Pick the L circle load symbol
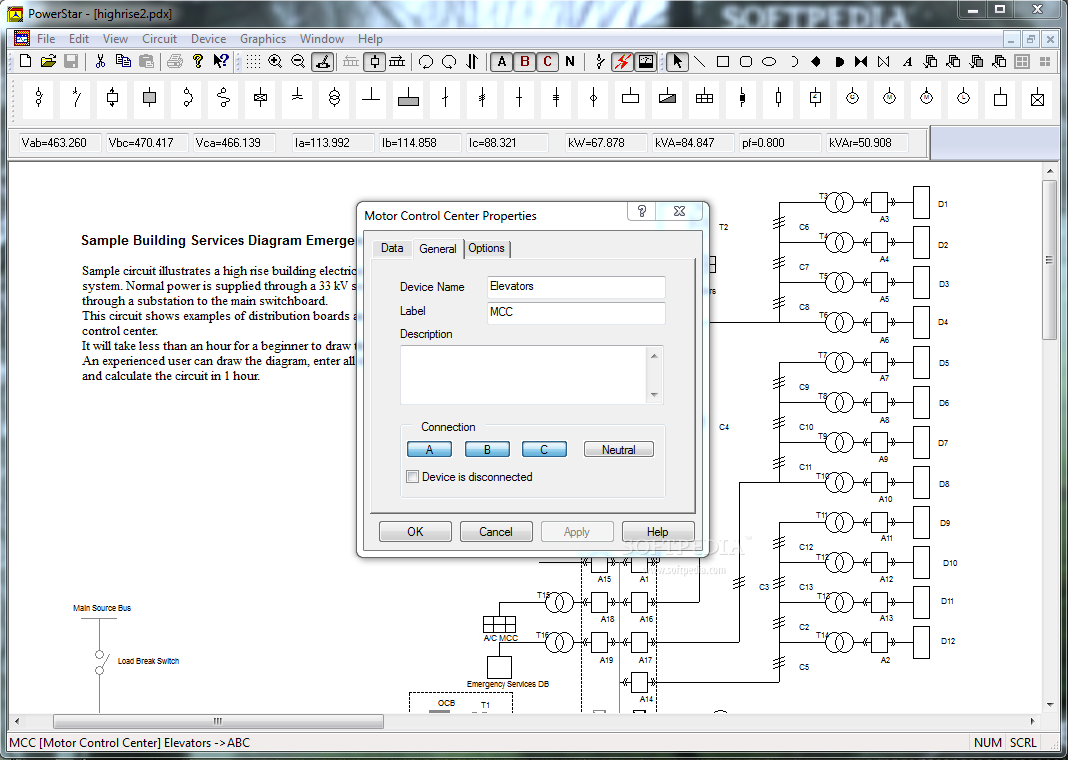Image resolution: width=1068 pixels, height=760 pixels. tap(963, 99)
